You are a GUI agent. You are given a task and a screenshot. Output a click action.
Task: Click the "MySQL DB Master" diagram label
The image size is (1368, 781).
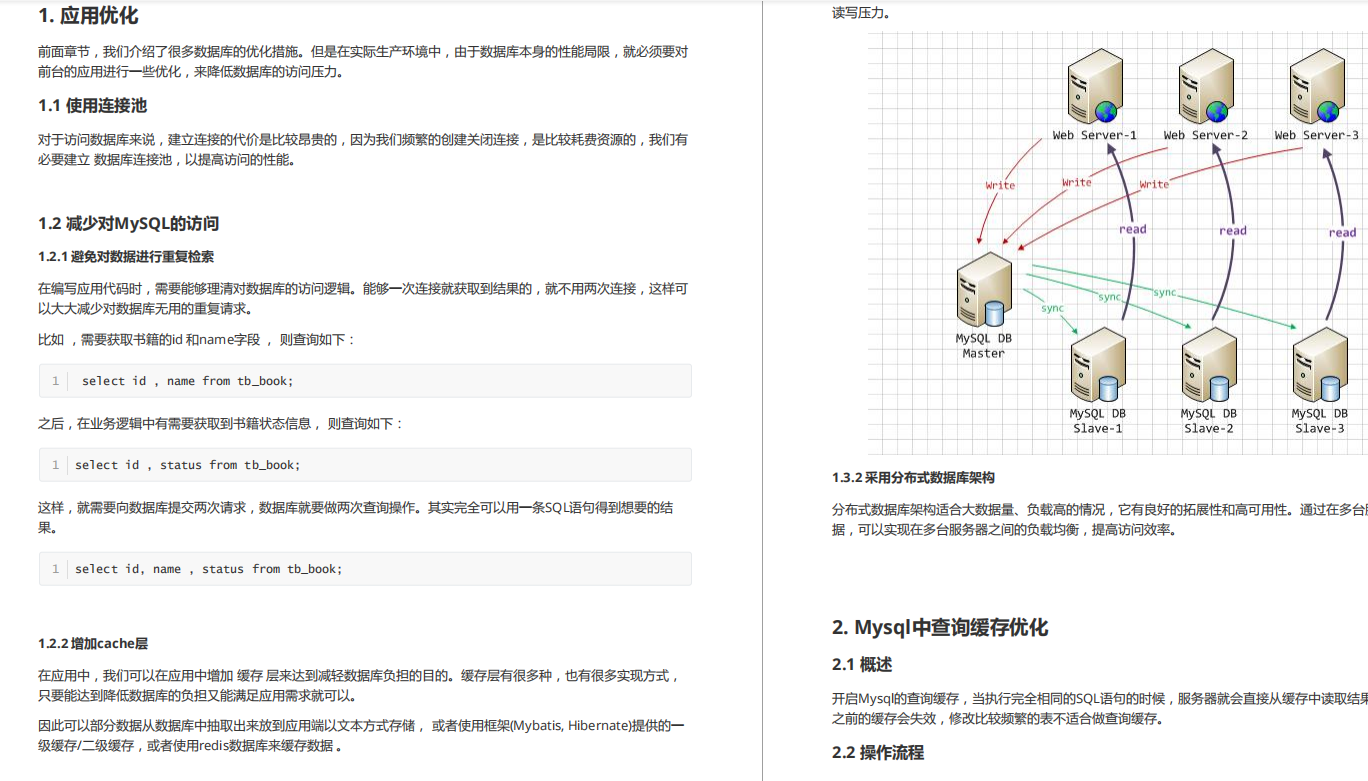click(x=983, y=346)
